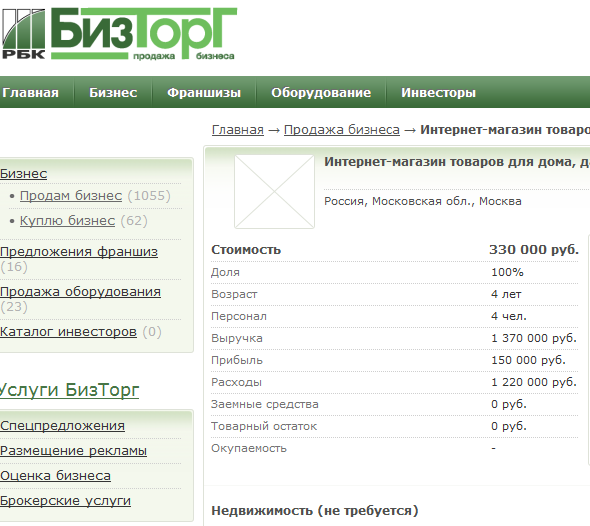Open the Брокерские услуги link
This screenshot has height=526, width=590.
coord(65,501)
